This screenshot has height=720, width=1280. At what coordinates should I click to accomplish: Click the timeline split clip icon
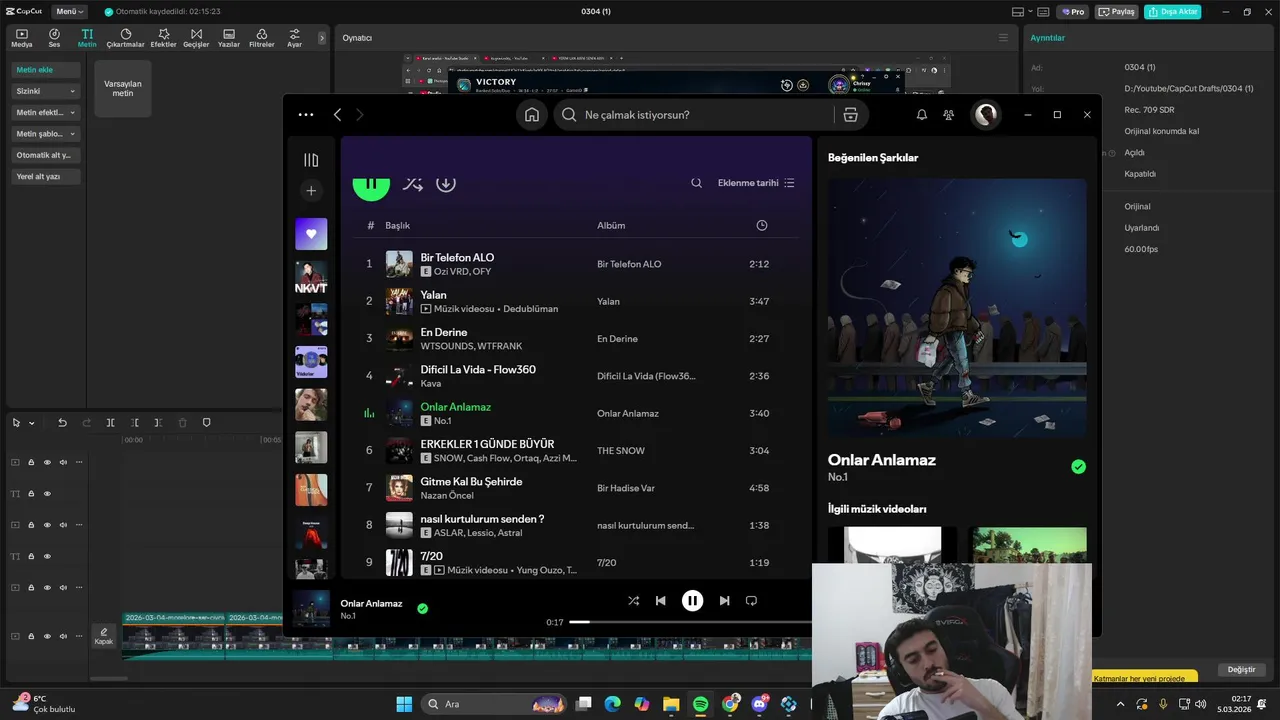point(110,423)
